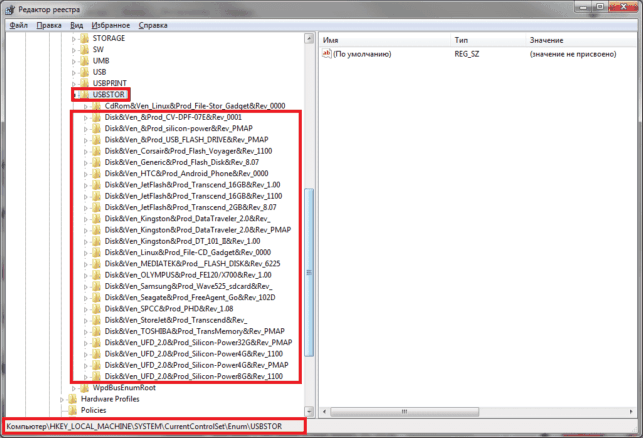Image resolution: width=643 pixels, height=438 pixels.
Task: Select UFD_2.0 Silicon-Power8G&Rev_1100 key
Action: coord(194,376)
